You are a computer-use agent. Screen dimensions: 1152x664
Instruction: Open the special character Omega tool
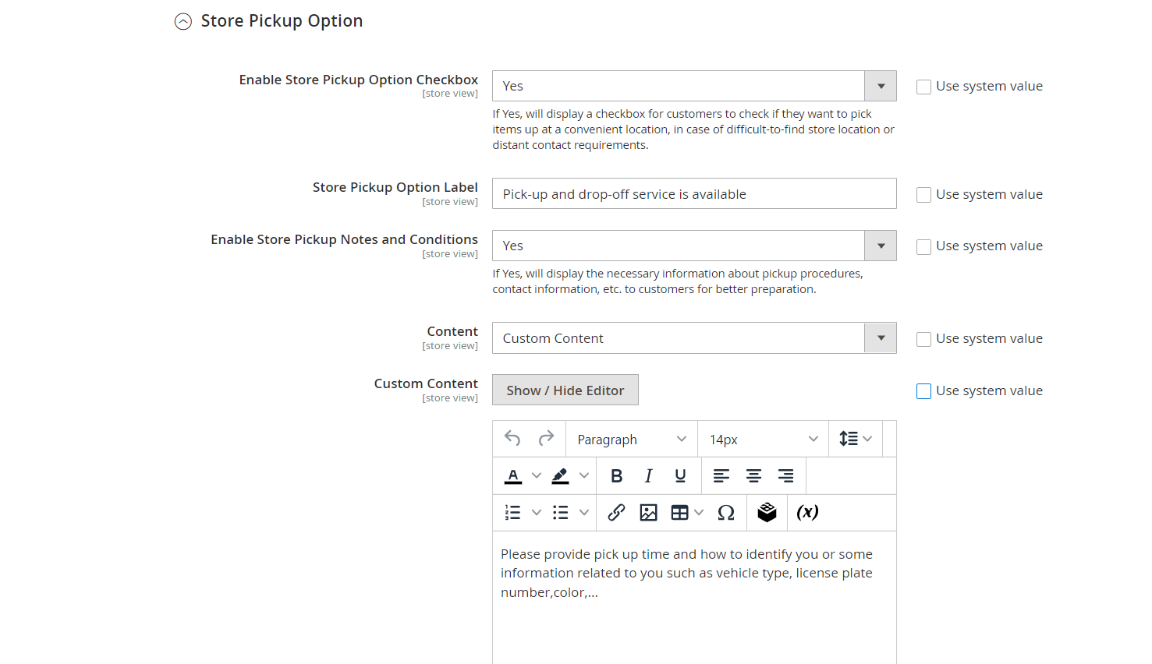click(x=726, y=513)
